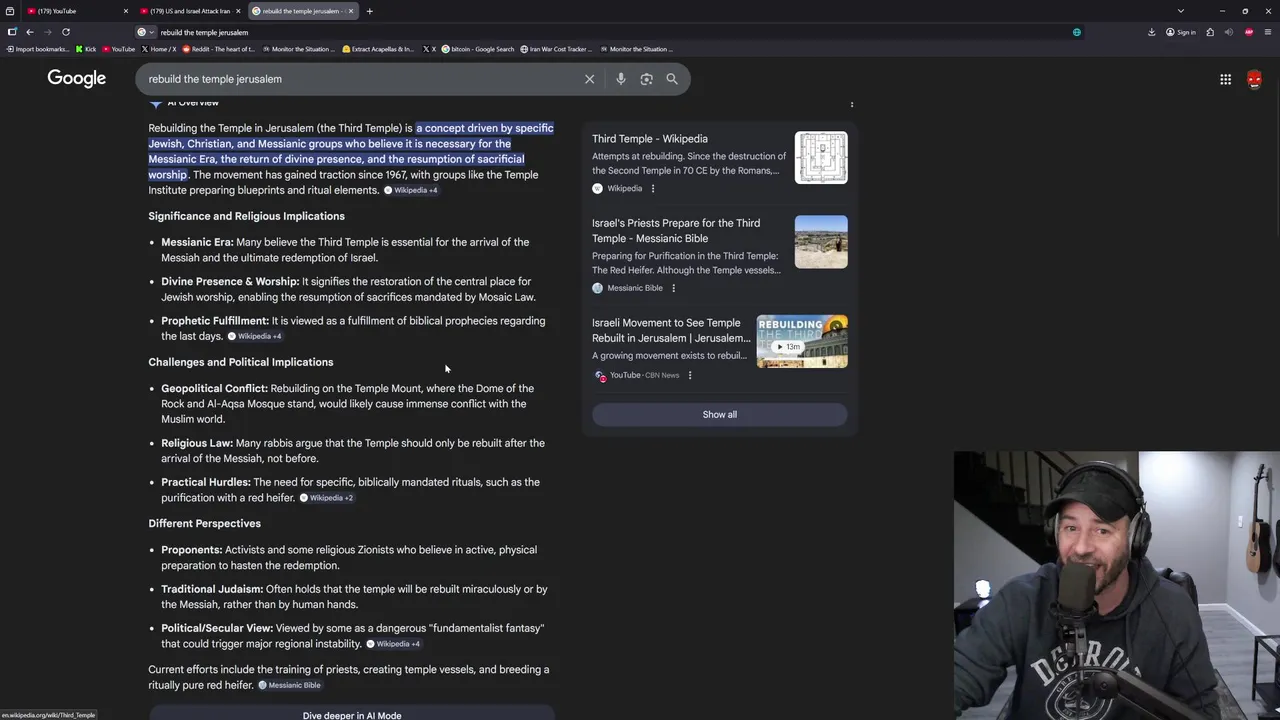This screenshot has width=1280, height=720.
Task: Close the '(179) YouTube' tab
Action: (x=126, y=11)
